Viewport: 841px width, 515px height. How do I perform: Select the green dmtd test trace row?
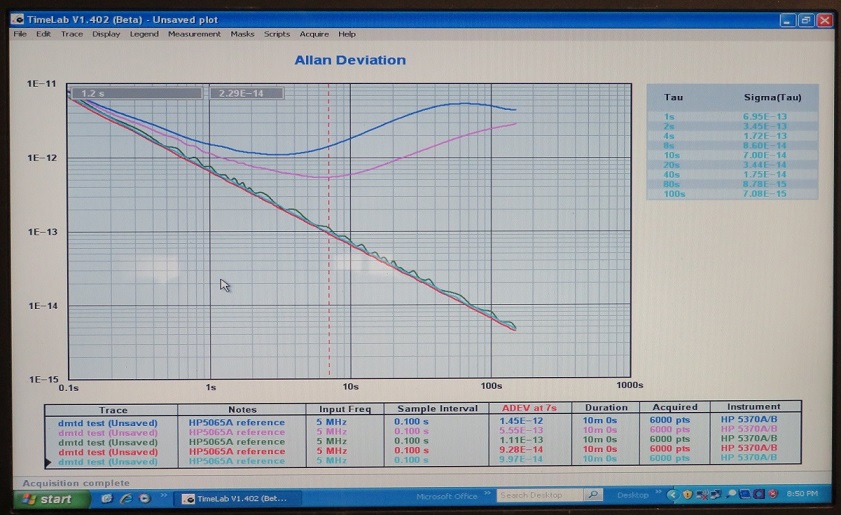(423, 442)
